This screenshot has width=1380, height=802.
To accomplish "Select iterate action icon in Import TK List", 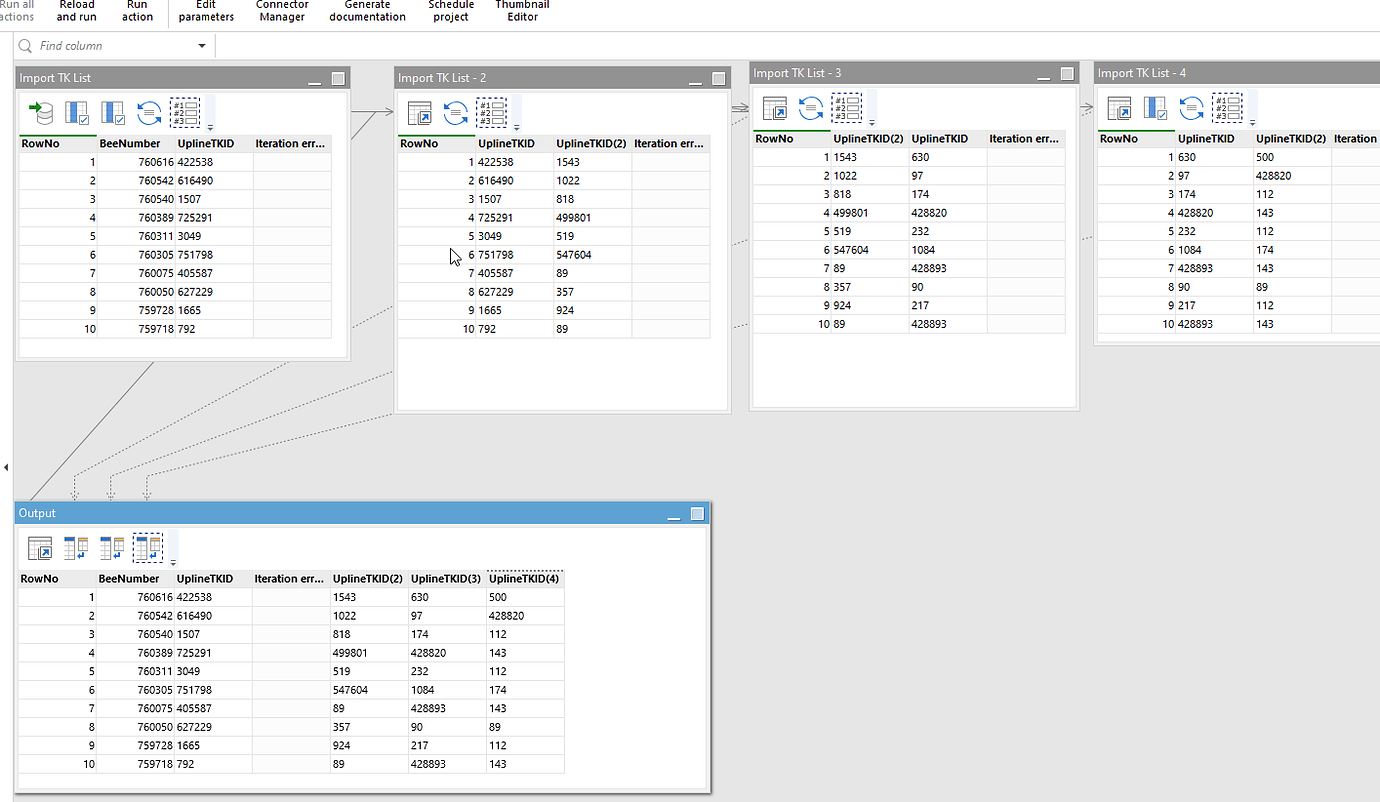I will [x=149, y=112].
